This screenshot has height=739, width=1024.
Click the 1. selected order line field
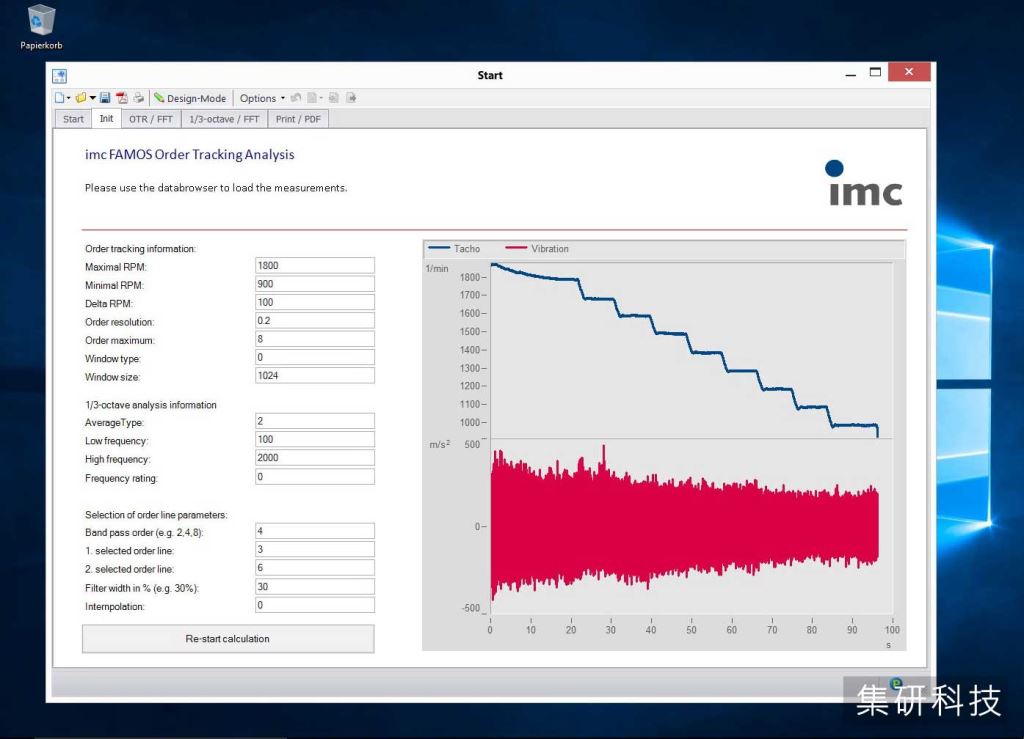pyautogui.click(x=314, y=549)
